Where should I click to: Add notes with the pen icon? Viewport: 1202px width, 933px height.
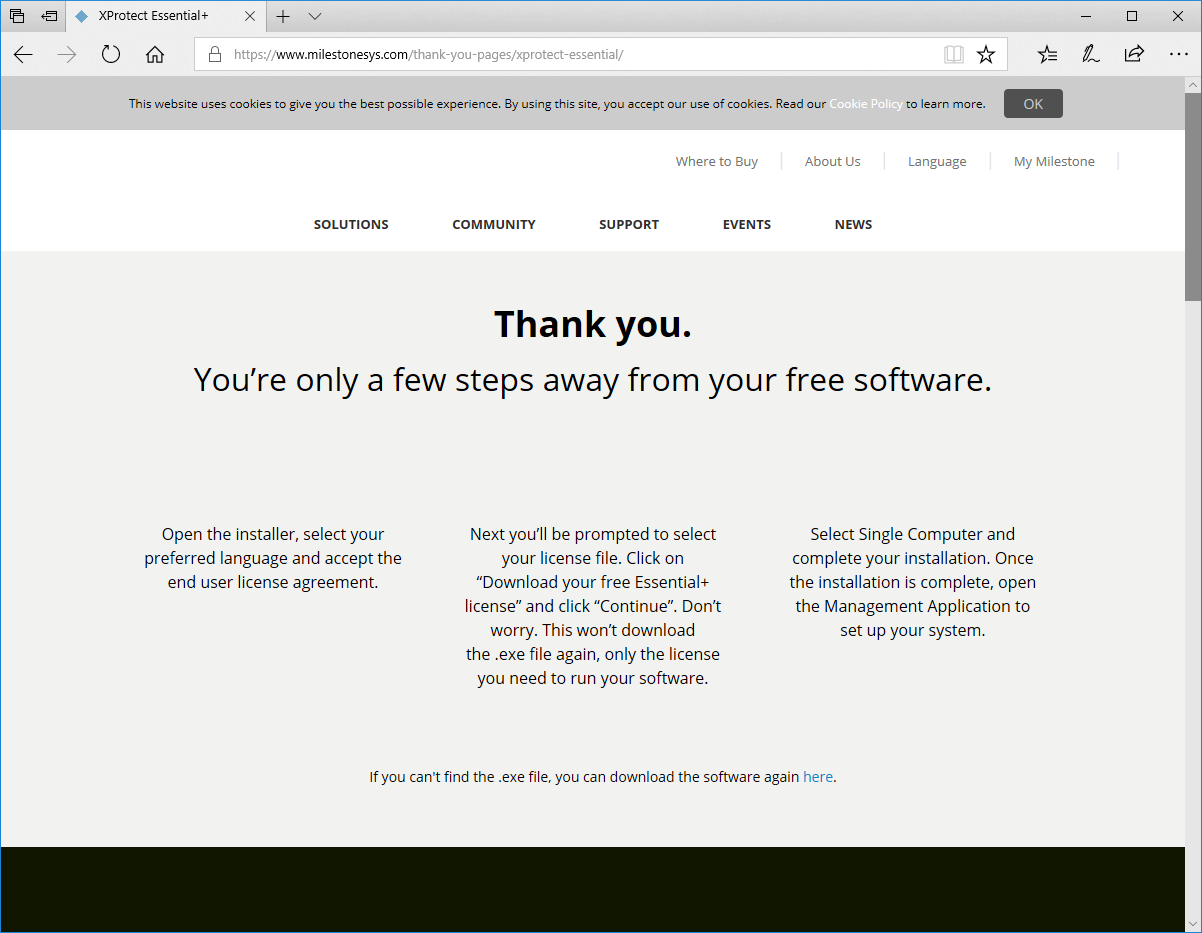point(1091,55)
